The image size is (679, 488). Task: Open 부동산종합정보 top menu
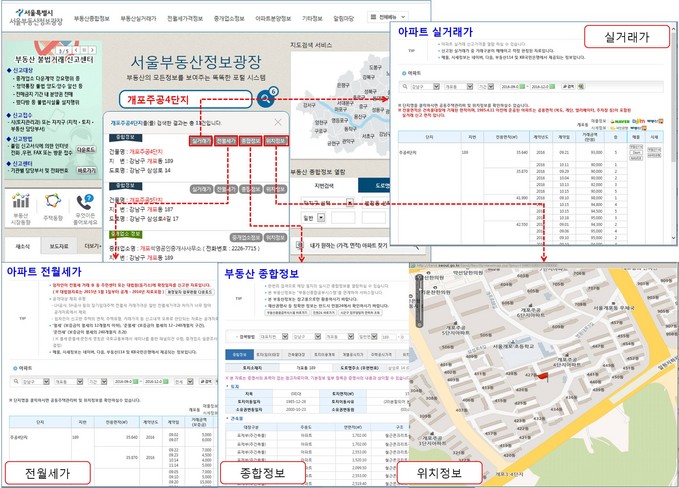click(91, 19)
